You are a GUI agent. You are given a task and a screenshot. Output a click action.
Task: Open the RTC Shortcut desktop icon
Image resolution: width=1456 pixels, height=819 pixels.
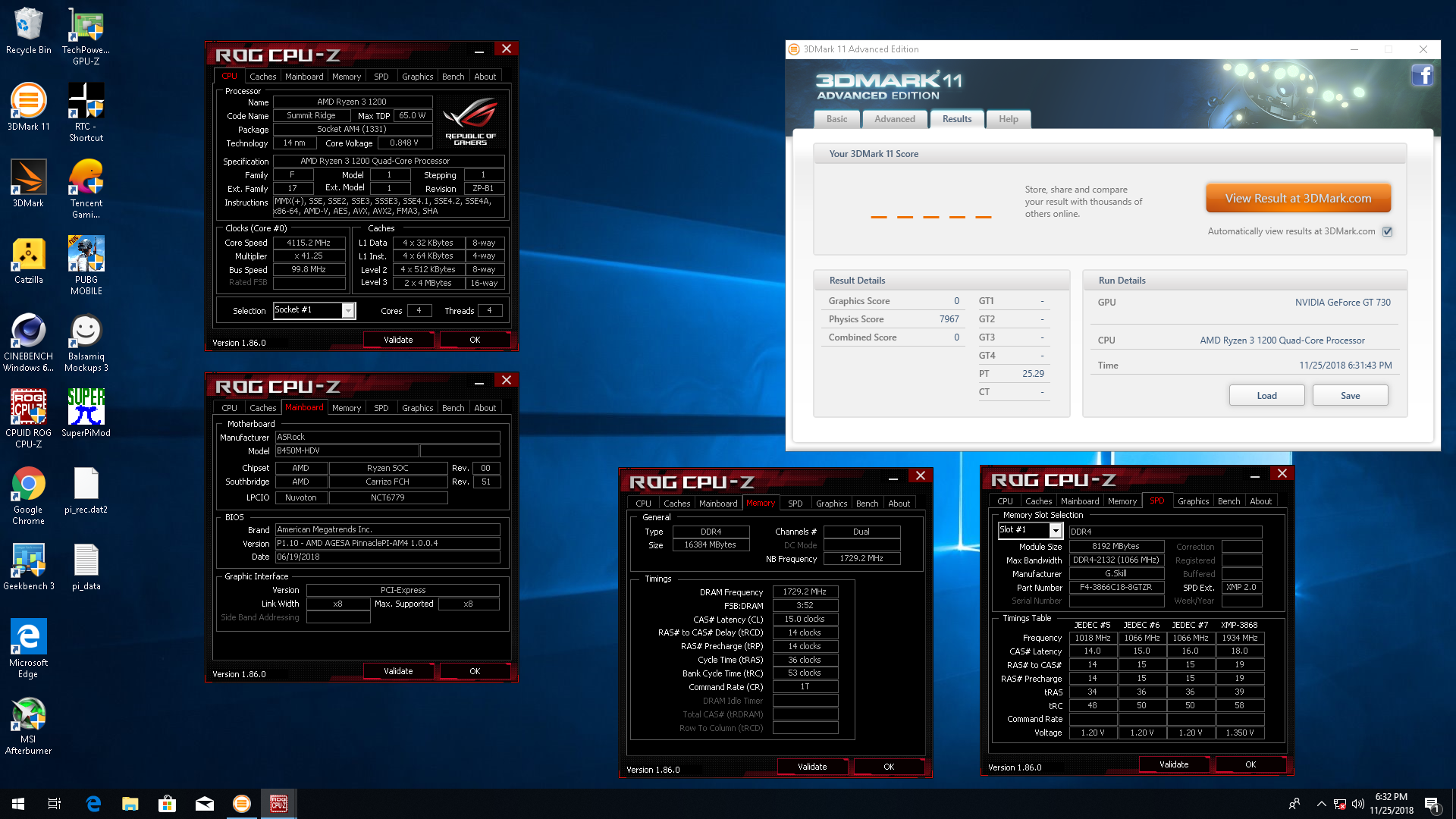click(x=86, y=113)
